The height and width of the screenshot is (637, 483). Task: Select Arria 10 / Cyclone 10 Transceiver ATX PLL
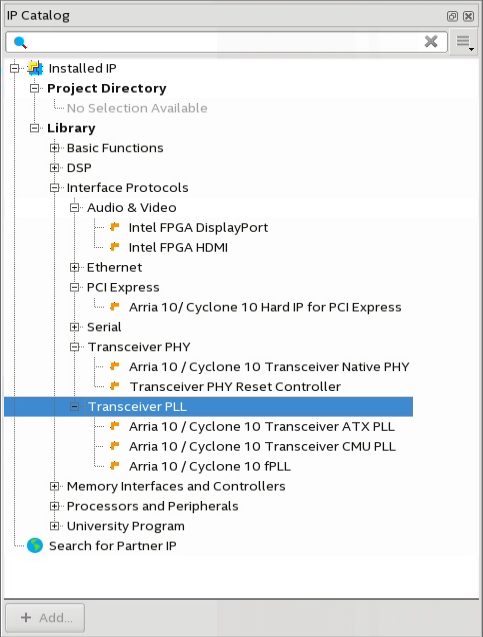pos(262,427)
